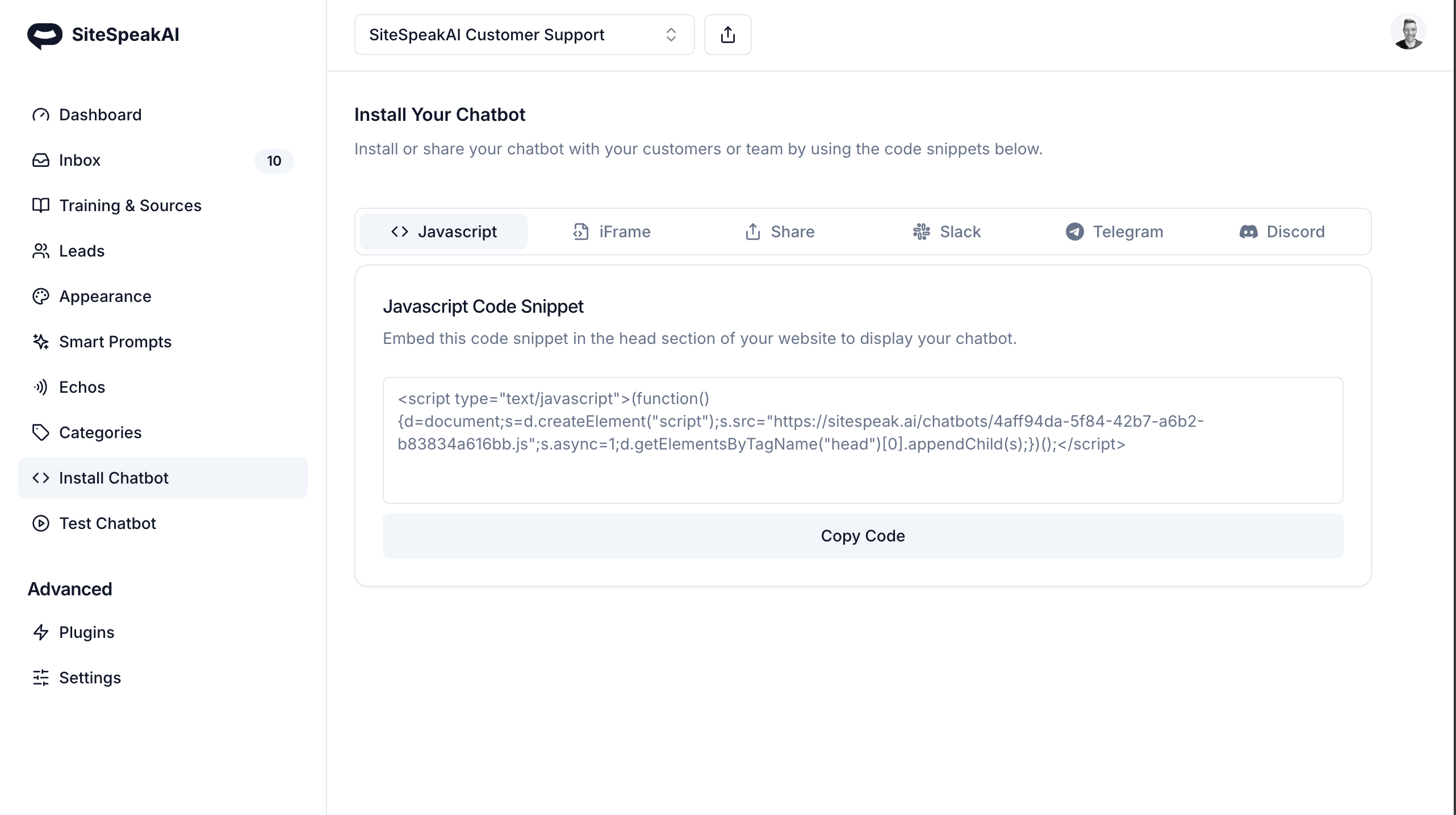Navigate to Echos
1456x815 pixels.
pyautogui.click(x=82, y=387)
